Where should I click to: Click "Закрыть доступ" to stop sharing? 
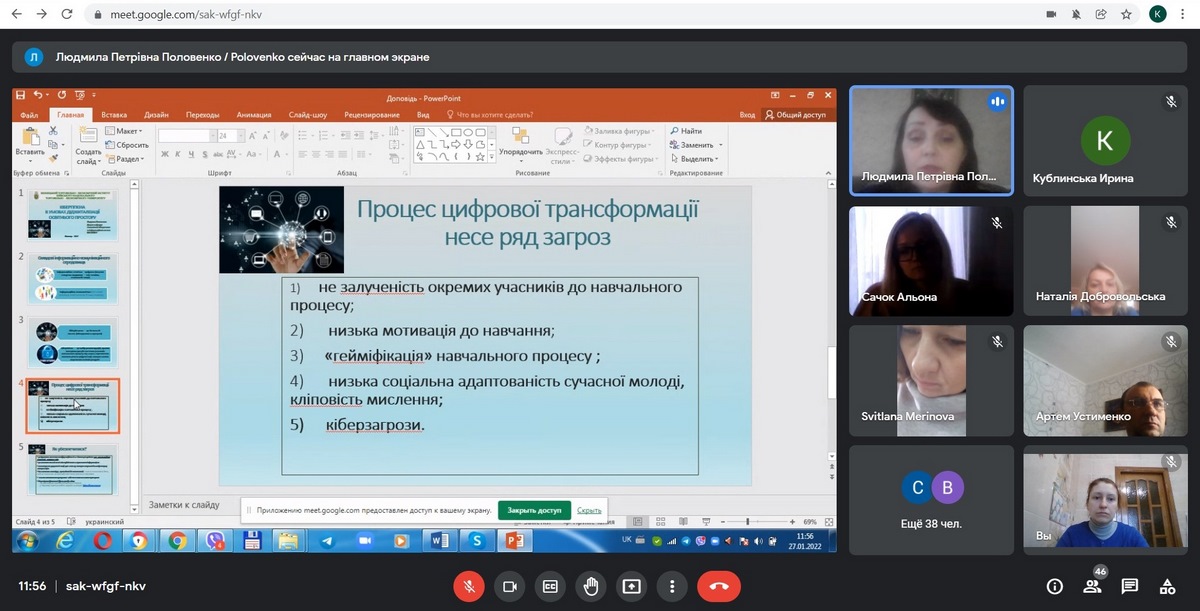pos(534,510)
